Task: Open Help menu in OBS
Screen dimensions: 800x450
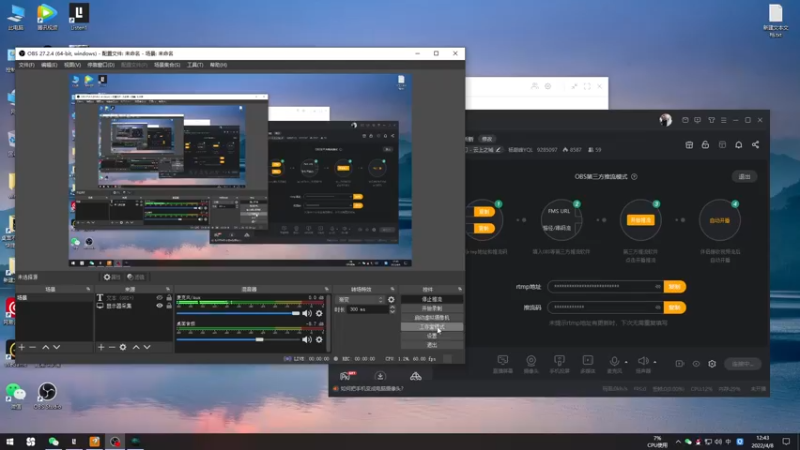Action: click(218, 65)
